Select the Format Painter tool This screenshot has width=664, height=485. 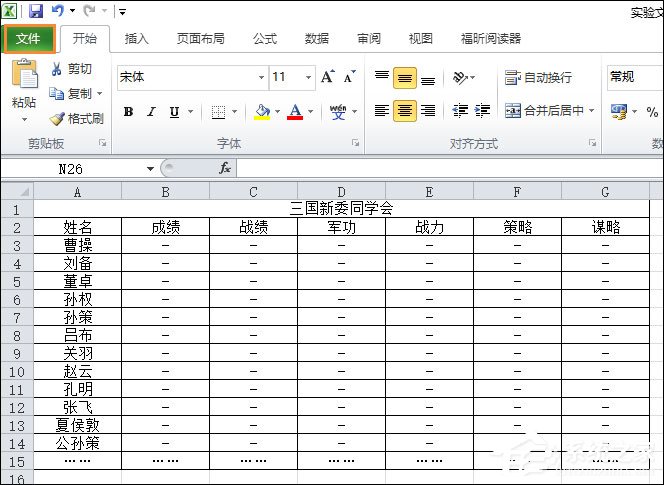[77, 118]
